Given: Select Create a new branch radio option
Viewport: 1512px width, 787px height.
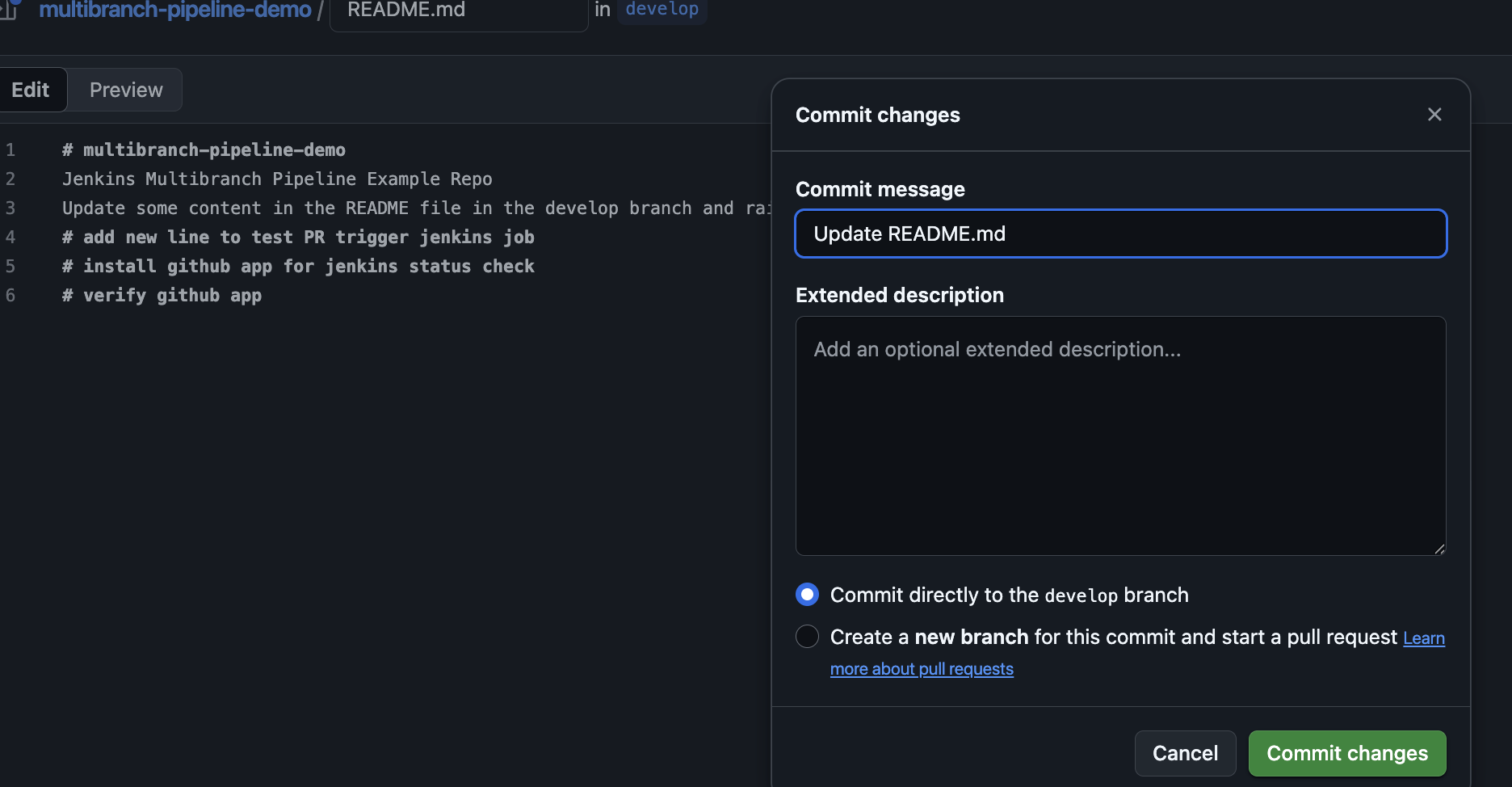Looking at the screenshot, I should tap(807, 637).
